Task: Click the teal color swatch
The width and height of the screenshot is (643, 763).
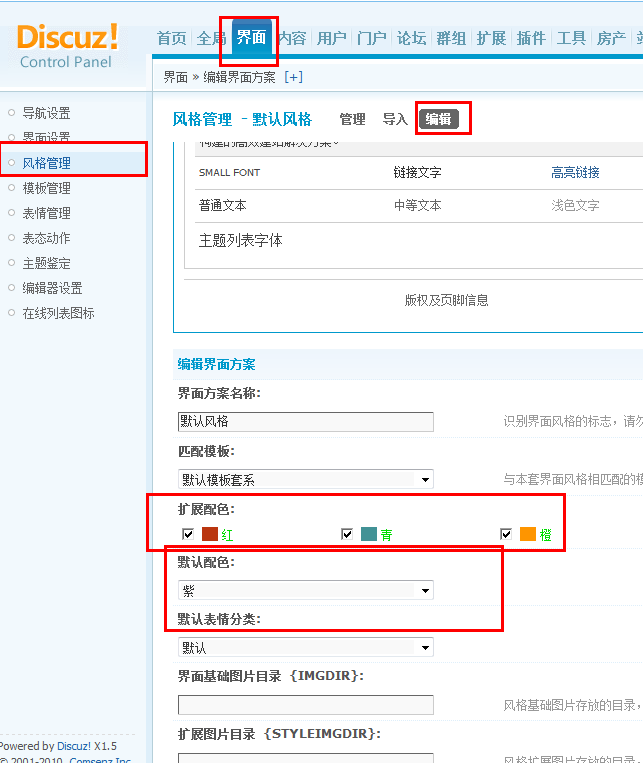Action: point(369,534)
